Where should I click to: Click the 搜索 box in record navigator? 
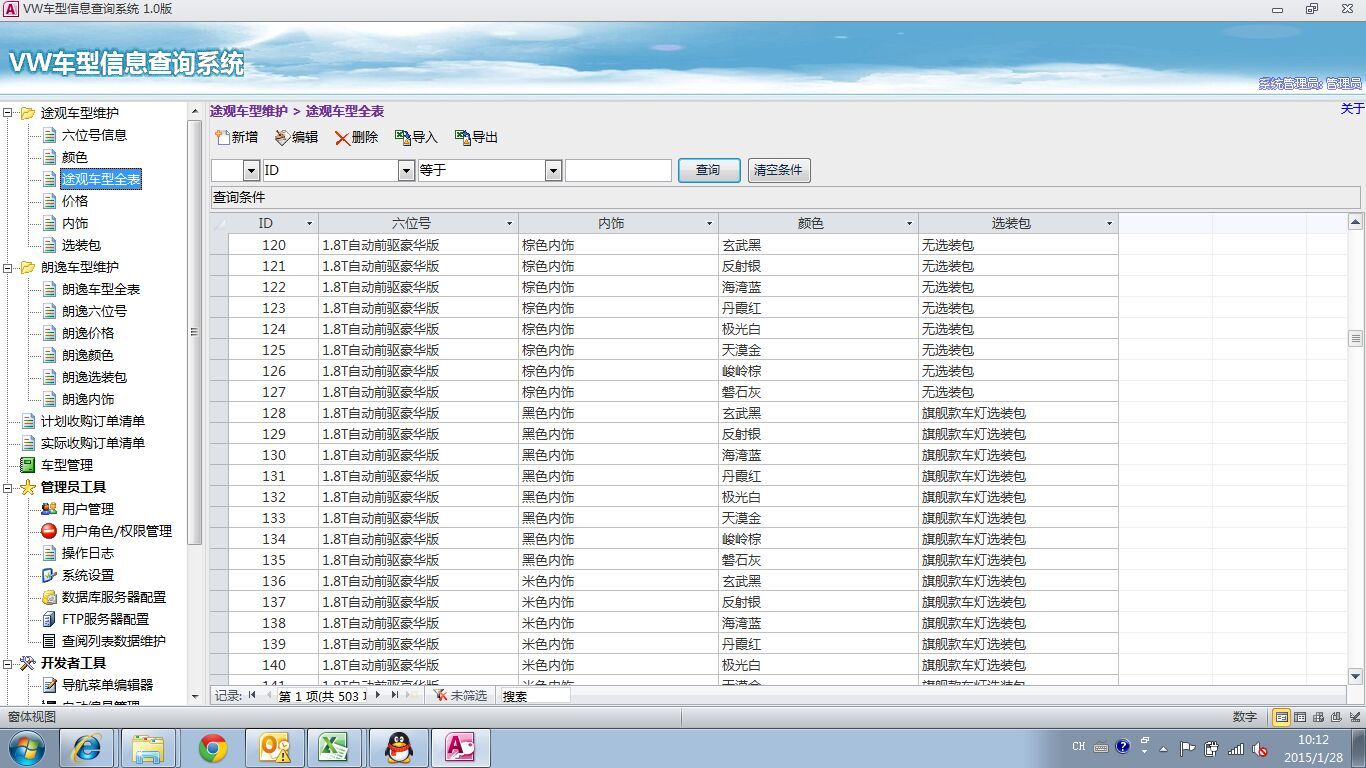(535, 695)
